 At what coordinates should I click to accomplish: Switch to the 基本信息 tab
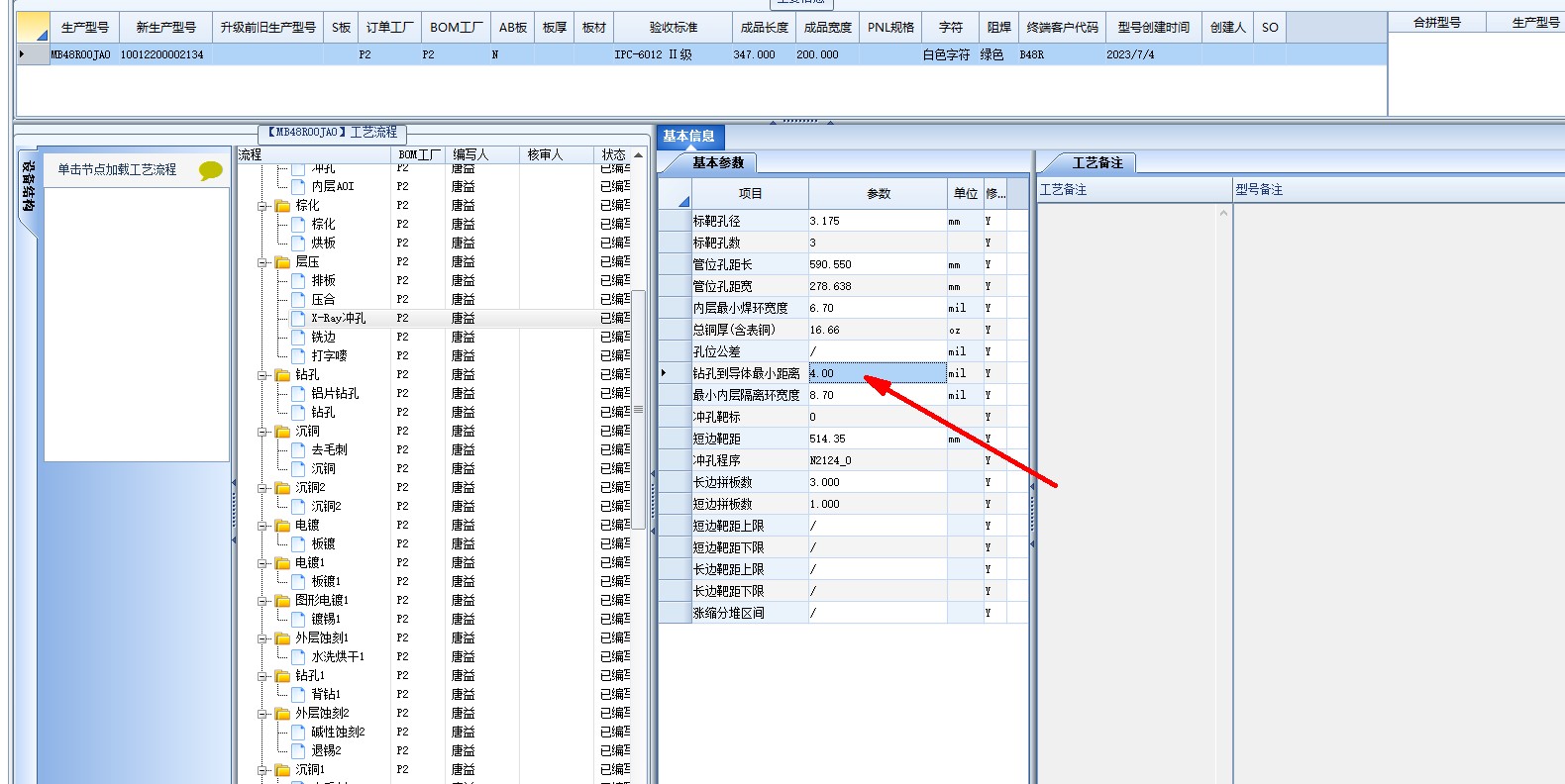[x=689, y=137]
